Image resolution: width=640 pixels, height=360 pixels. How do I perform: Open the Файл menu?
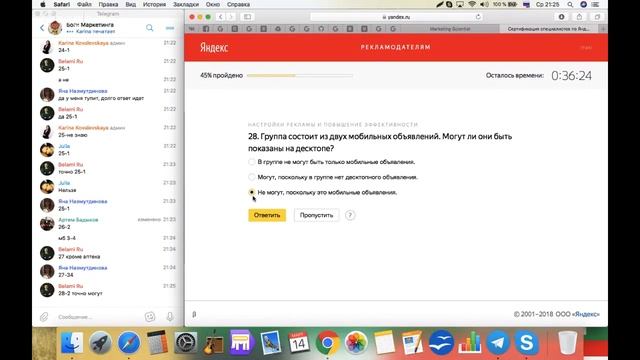pos(84,4)
